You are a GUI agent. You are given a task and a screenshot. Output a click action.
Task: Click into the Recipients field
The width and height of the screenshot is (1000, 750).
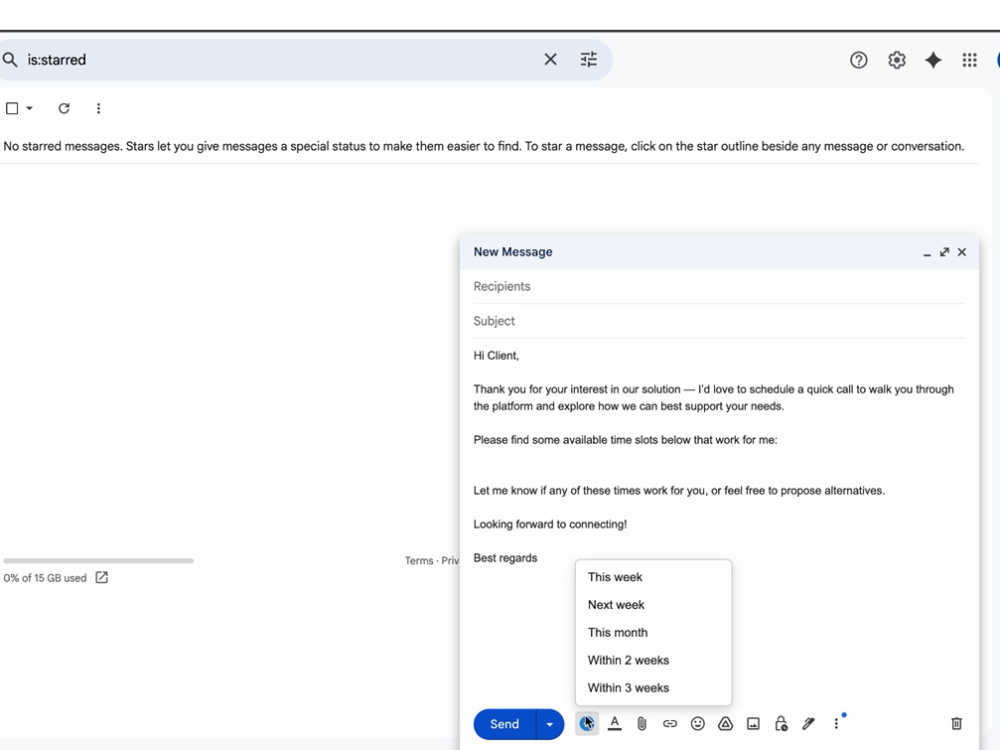click(x=719, y=286)
